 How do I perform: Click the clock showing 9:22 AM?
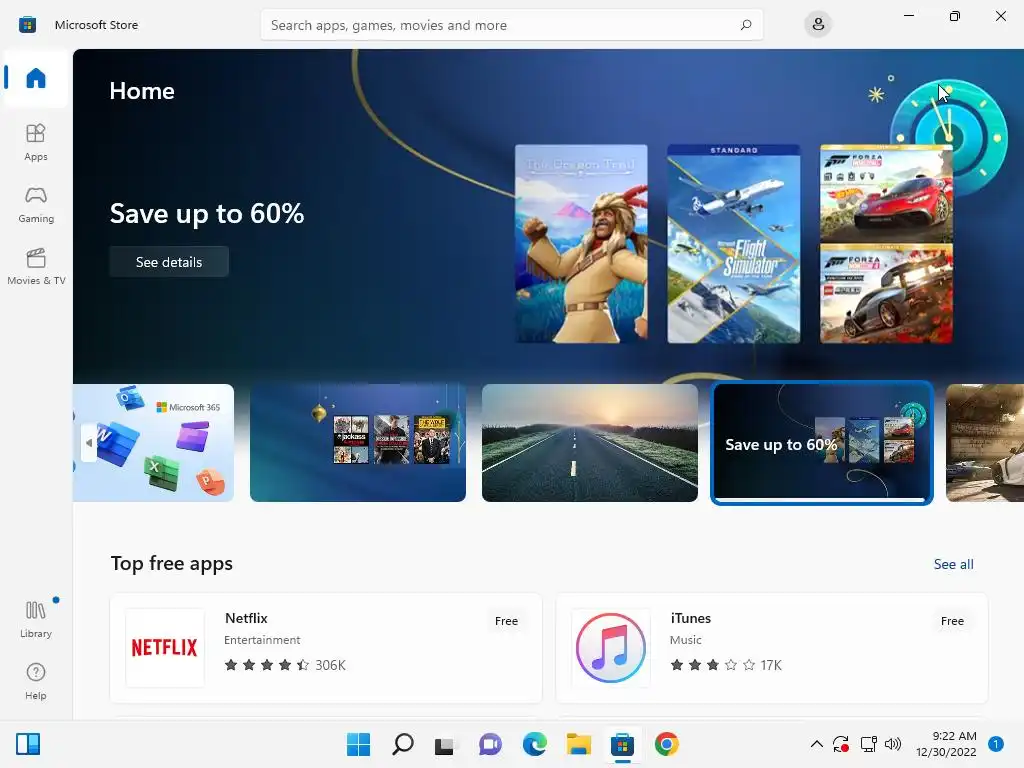coord(946,744)
